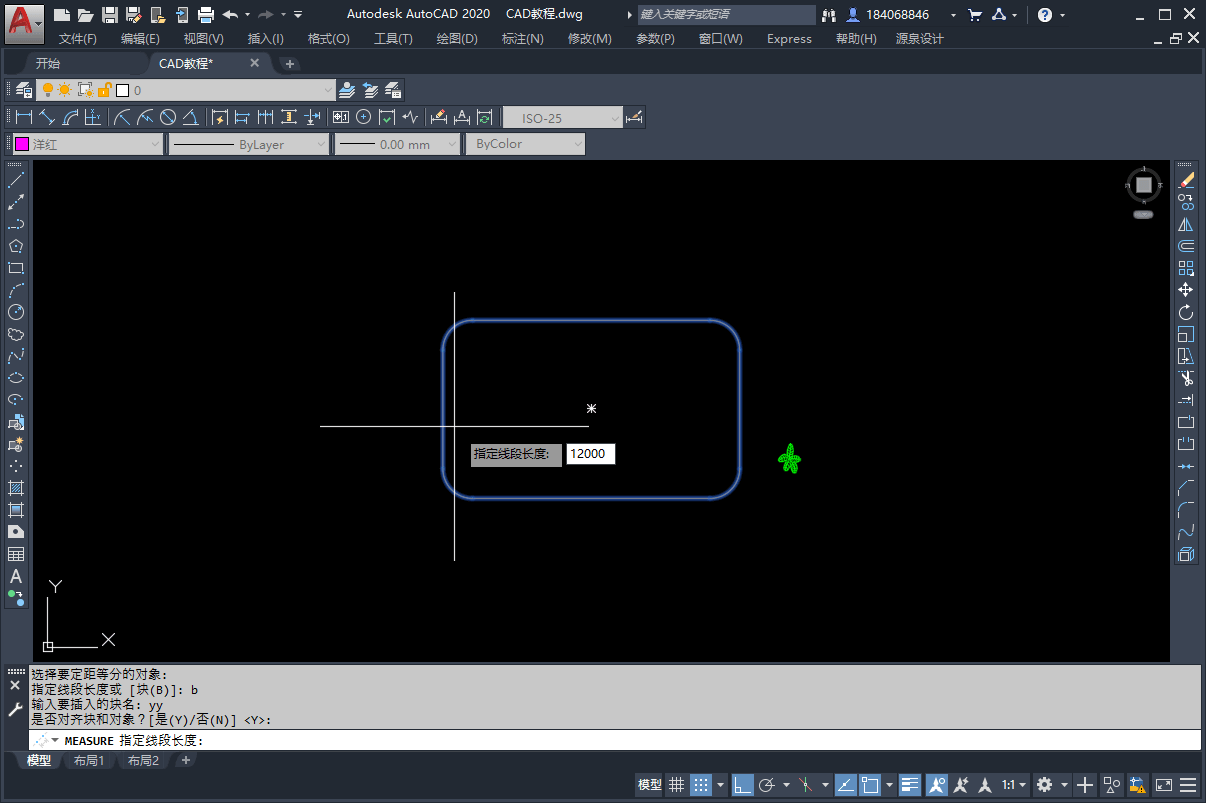Click the Plot printer icon
This screenshot has height=803, width=1206.
206,15
